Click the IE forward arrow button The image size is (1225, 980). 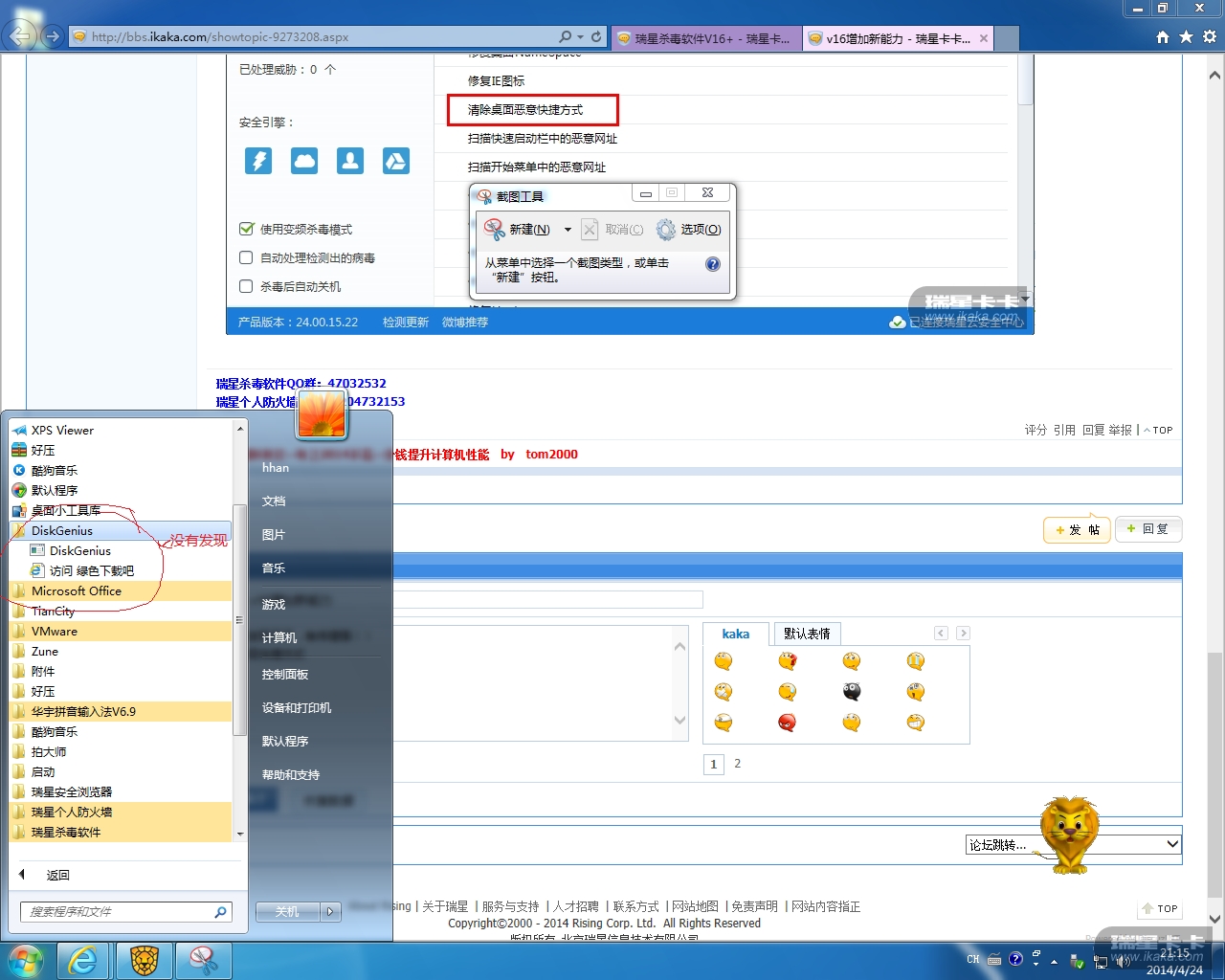coord(52,36)
